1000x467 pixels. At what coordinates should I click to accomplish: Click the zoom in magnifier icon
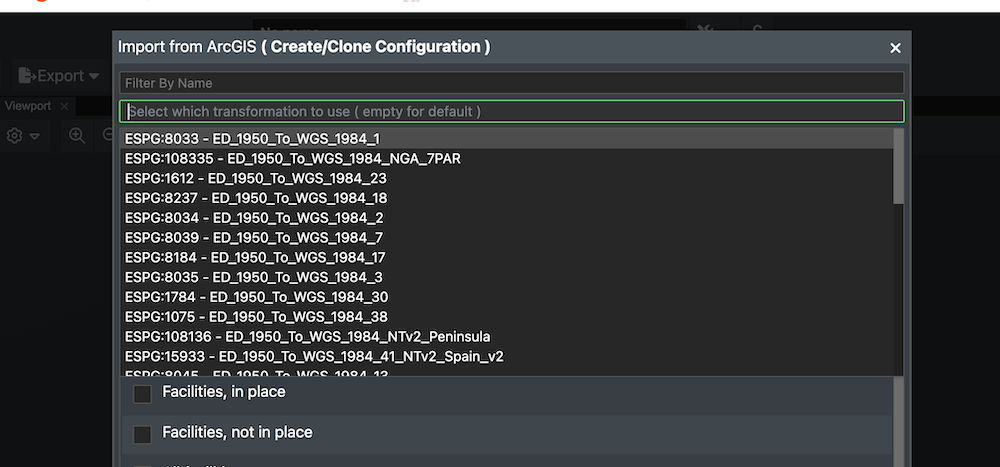[x=77, y=135]
